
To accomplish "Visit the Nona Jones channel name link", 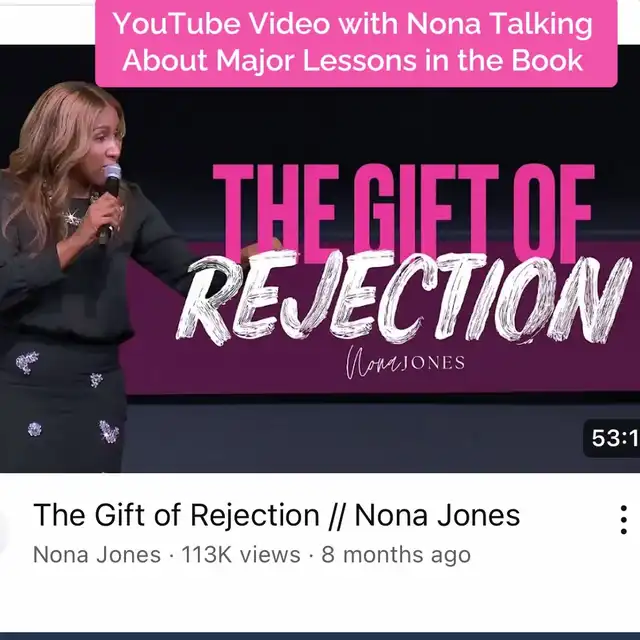I will (x=97, y=555).
